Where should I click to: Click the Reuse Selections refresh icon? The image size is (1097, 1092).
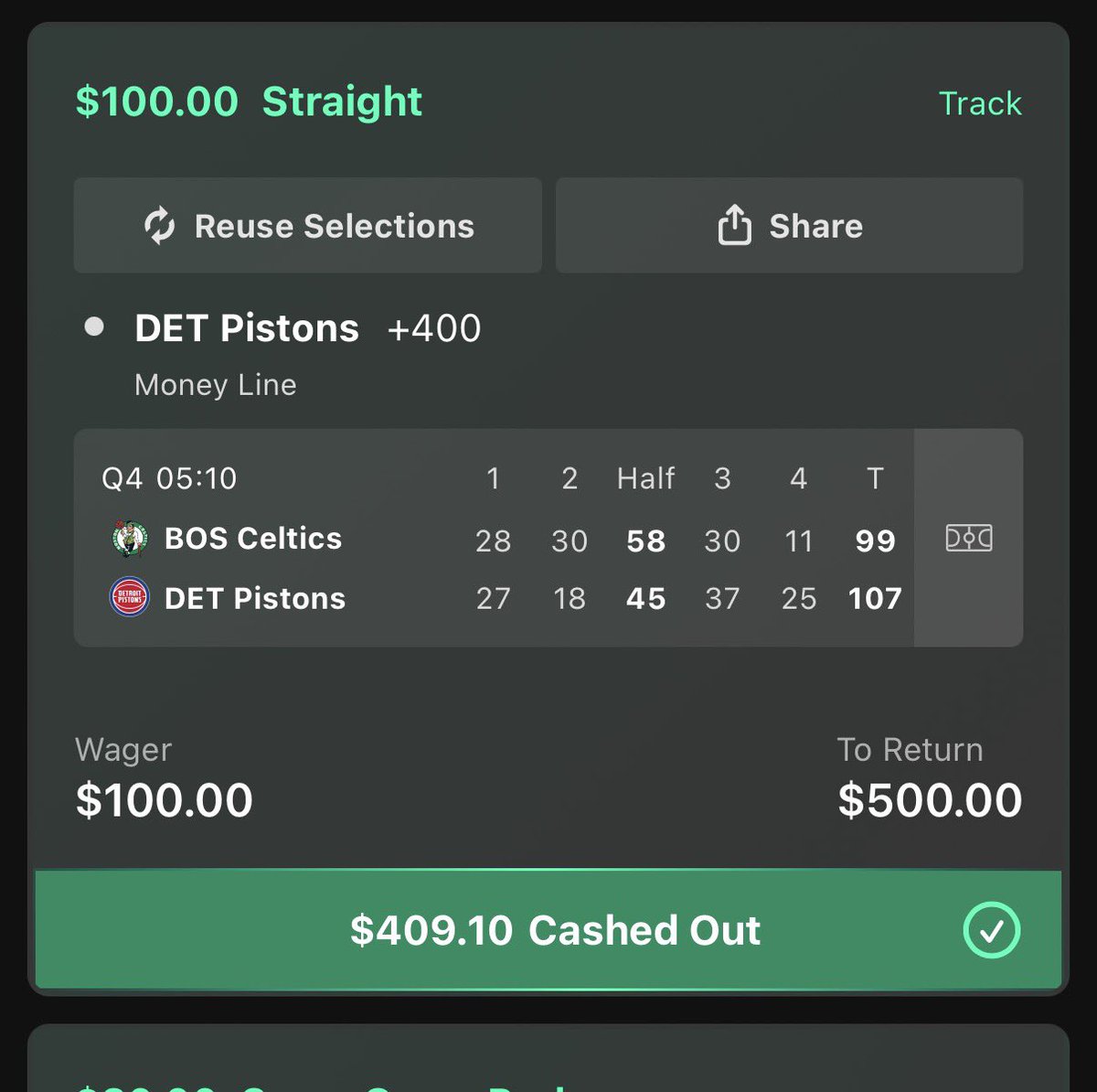tap(159, 226)
